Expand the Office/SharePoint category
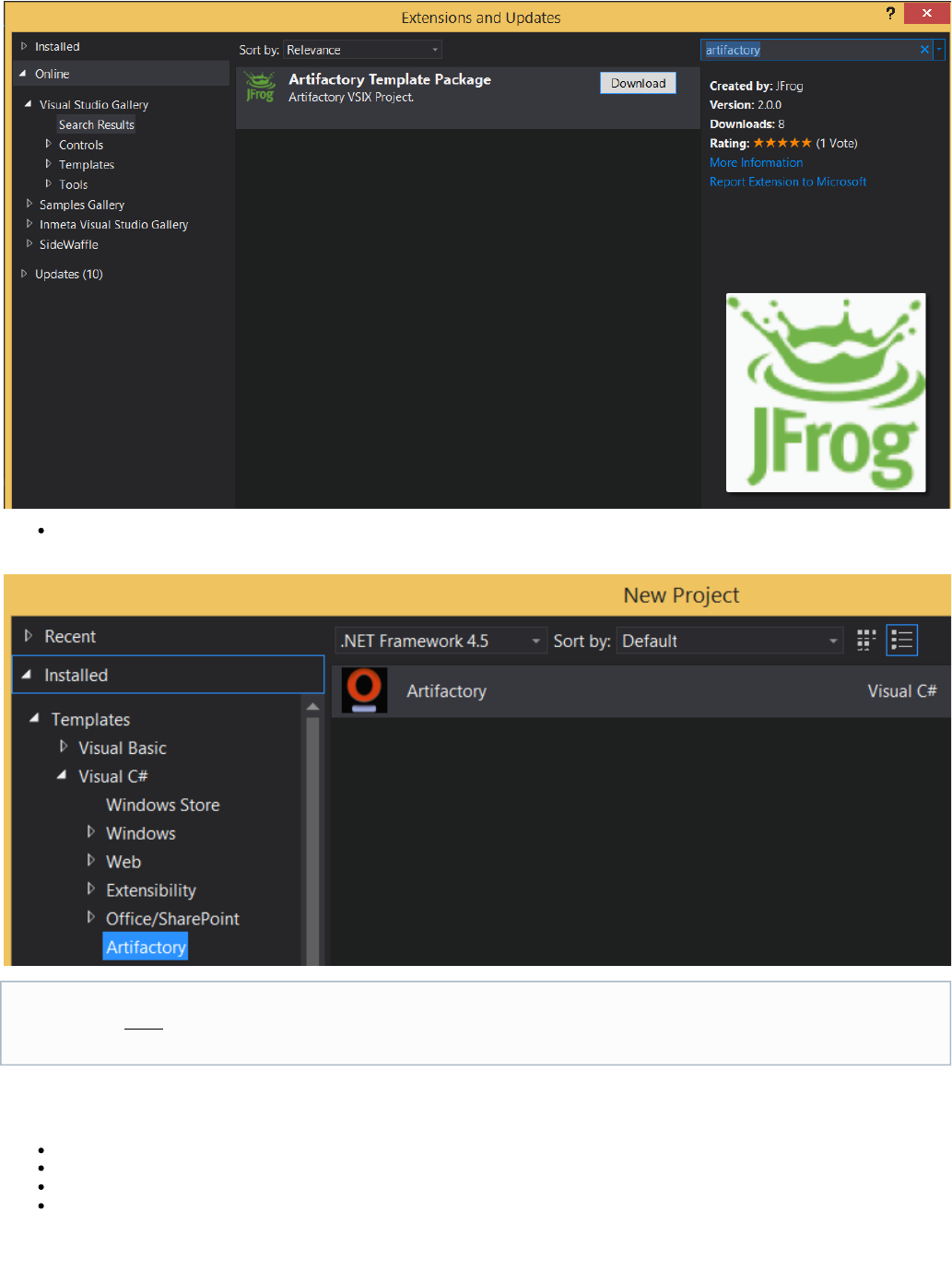This screenshot has height=1283, width=952. [91, 918]
